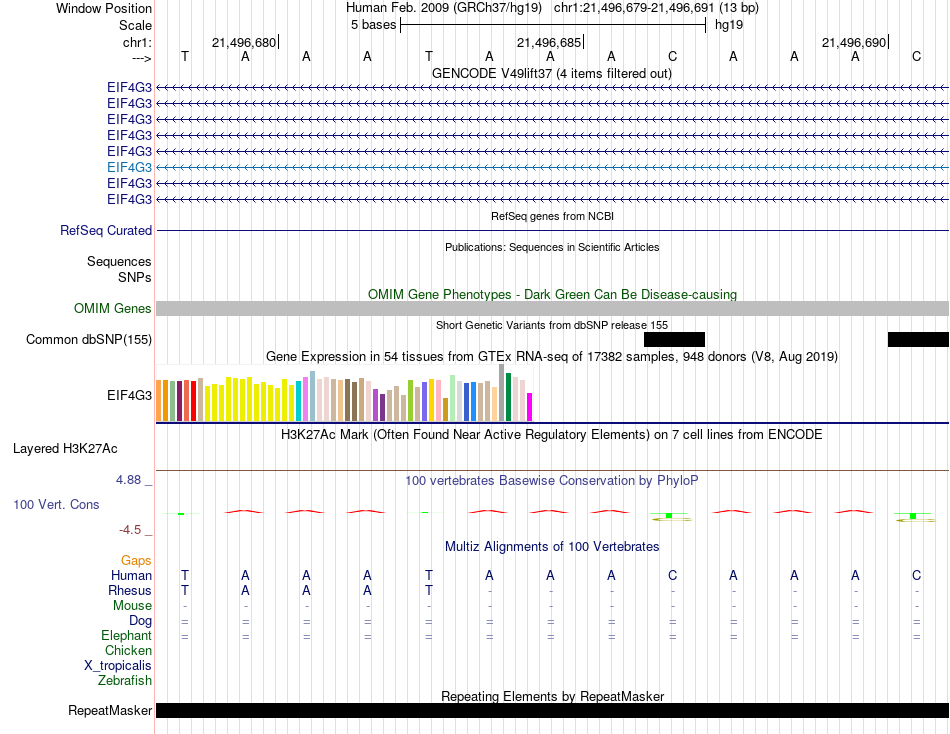Screen dimensions: 950x734
Task: Click the RefSeq Curated track label
Action: click(x=106, y=230)
